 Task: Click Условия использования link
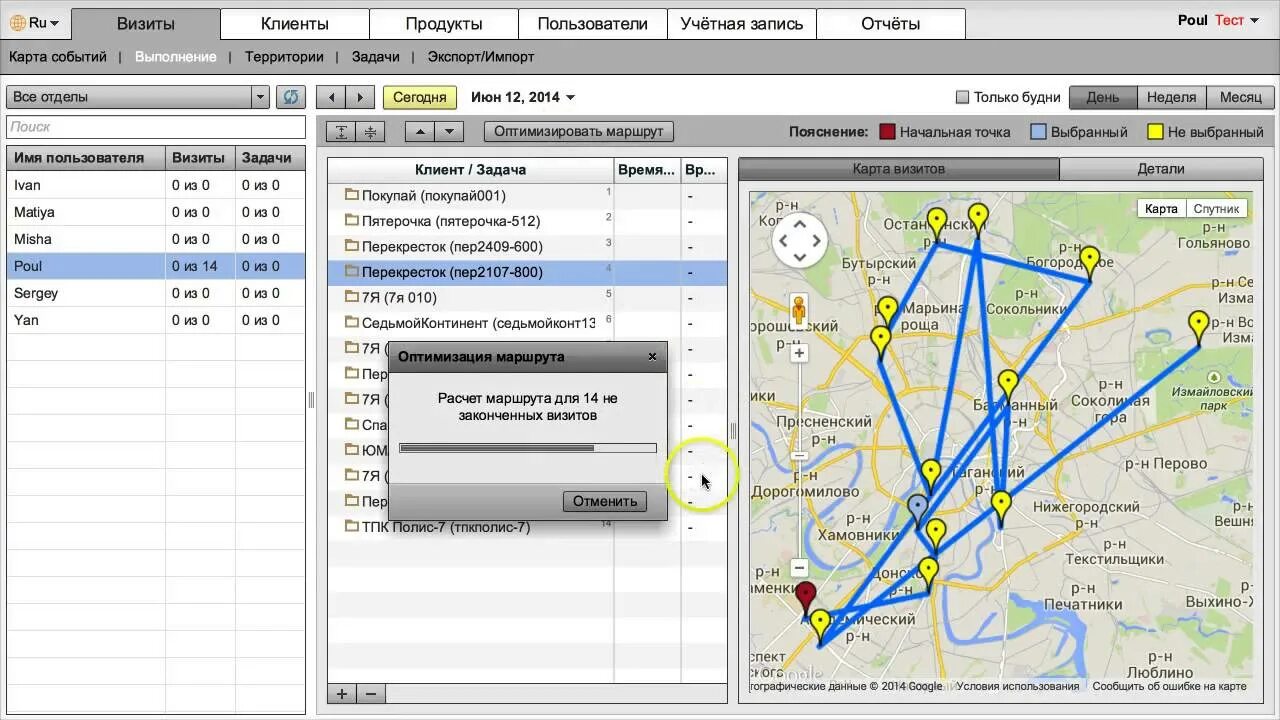[x=1017, y=686]
